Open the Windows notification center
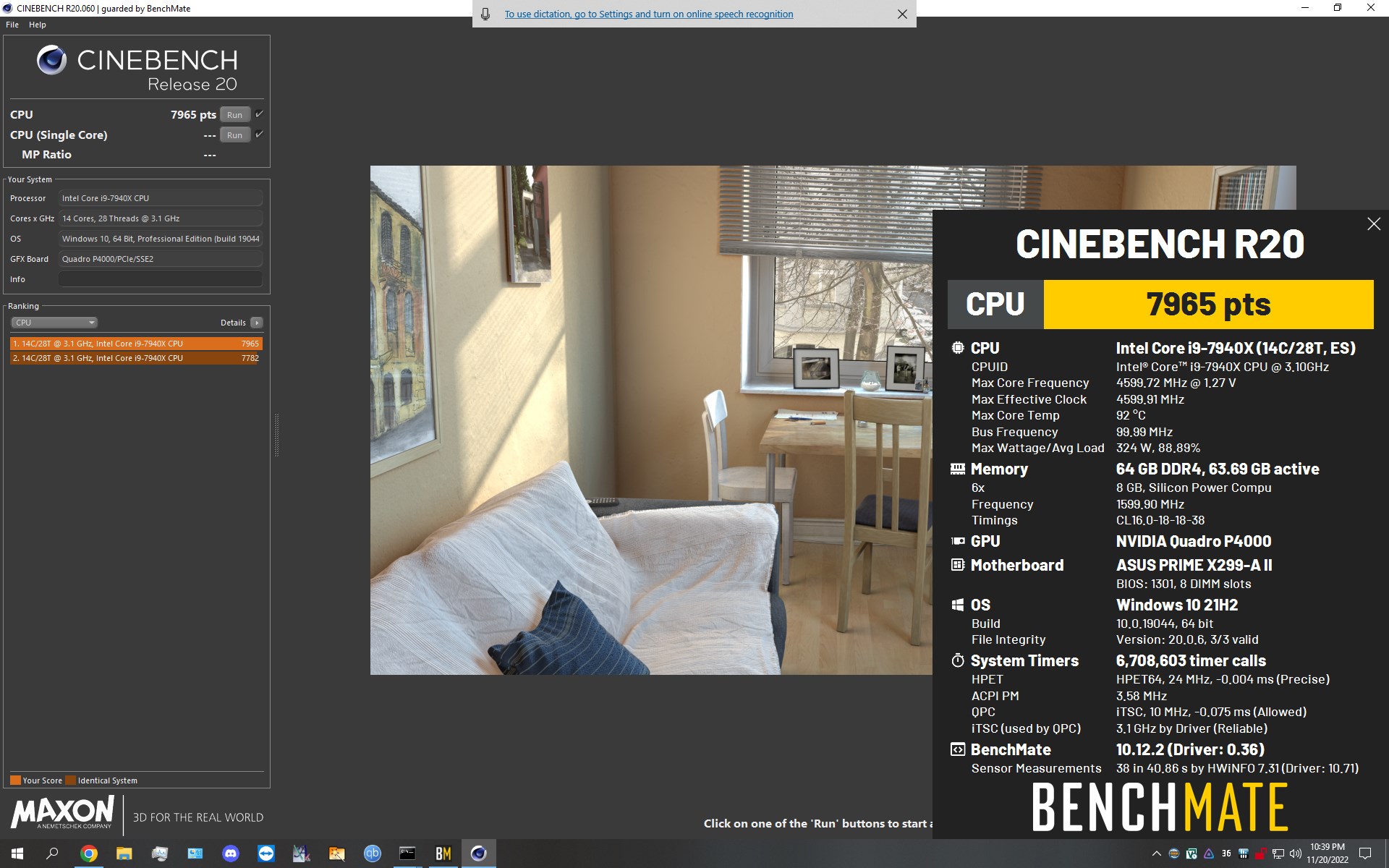This screenshot has width=1389, height=868. click(1366, 854)
